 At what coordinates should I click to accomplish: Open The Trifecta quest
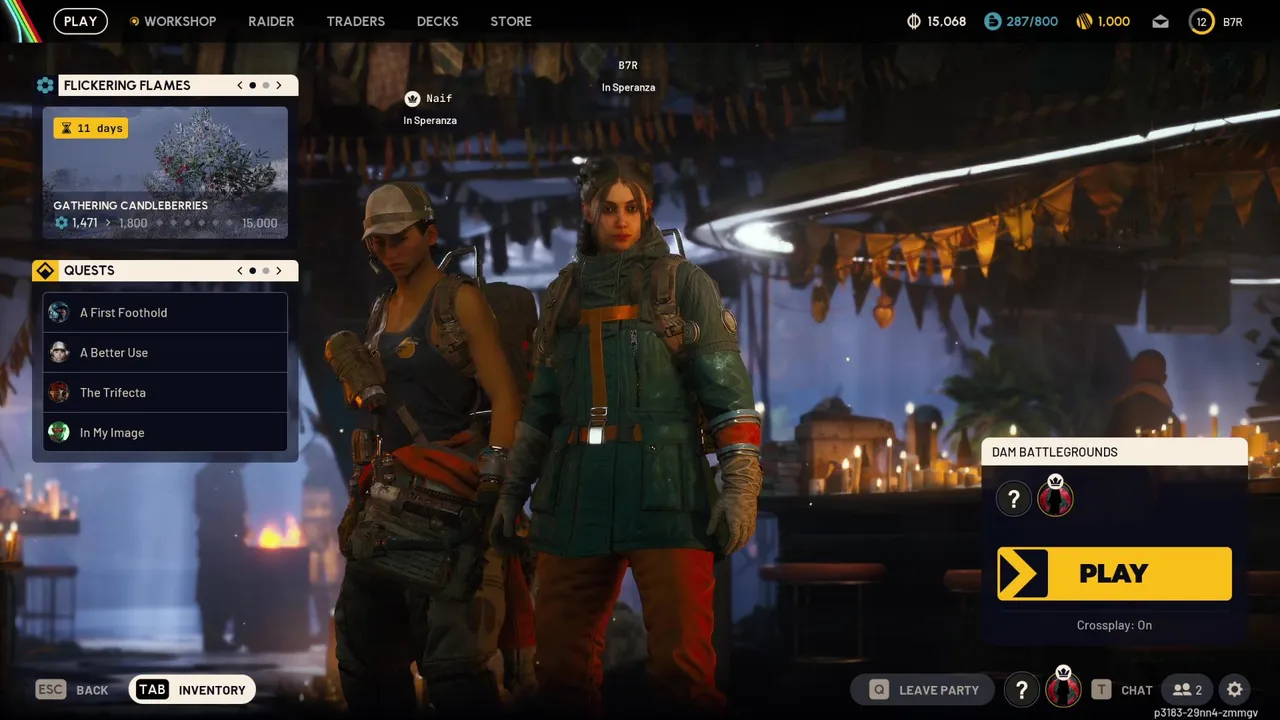pyautogui.click(x=165, y=392)
